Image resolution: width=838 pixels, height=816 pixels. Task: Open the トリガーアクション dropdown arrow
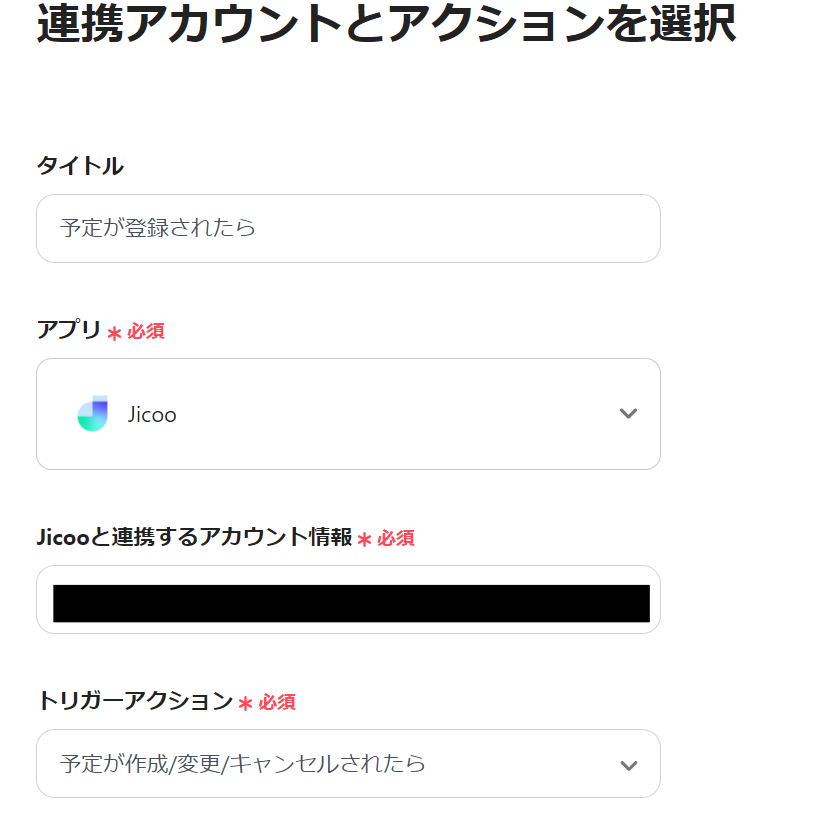[x=628, y=765]
